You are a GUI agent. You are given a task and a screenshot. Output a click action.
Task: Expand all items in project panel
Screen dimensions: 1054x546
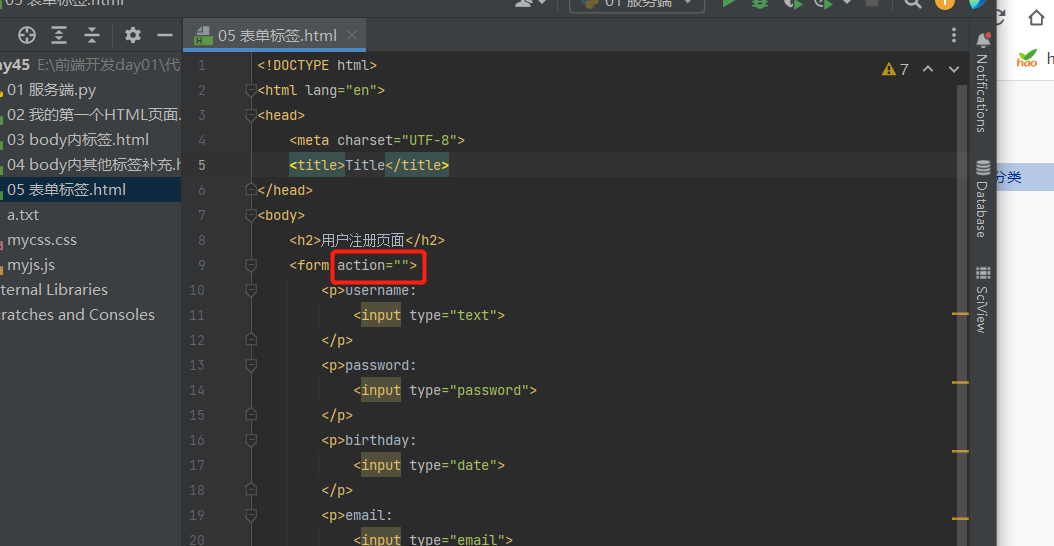[x=59, y=35]
